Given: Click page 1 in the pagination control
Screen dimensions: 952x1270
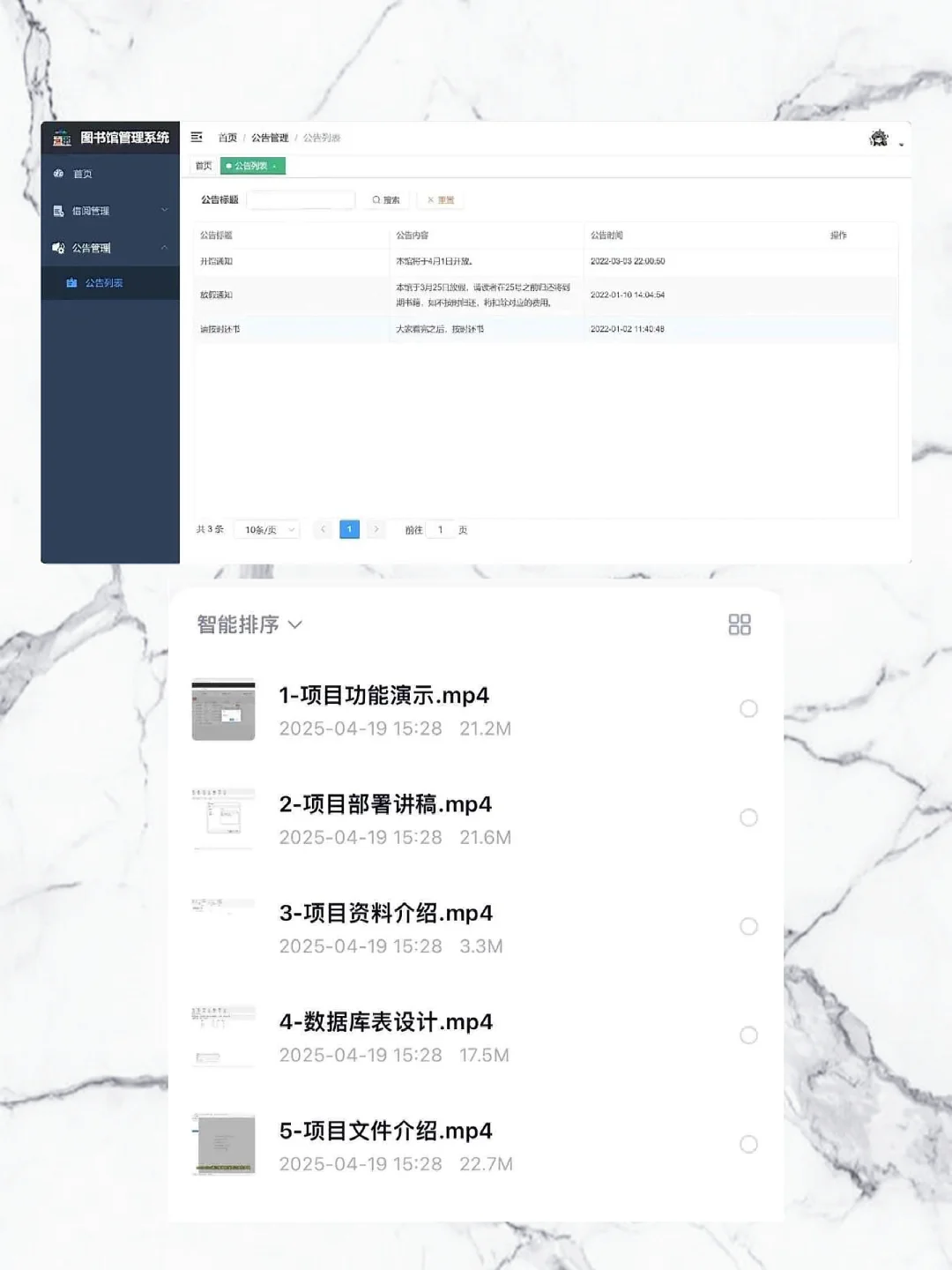Looking at the screenshot, I should [350, 529].
